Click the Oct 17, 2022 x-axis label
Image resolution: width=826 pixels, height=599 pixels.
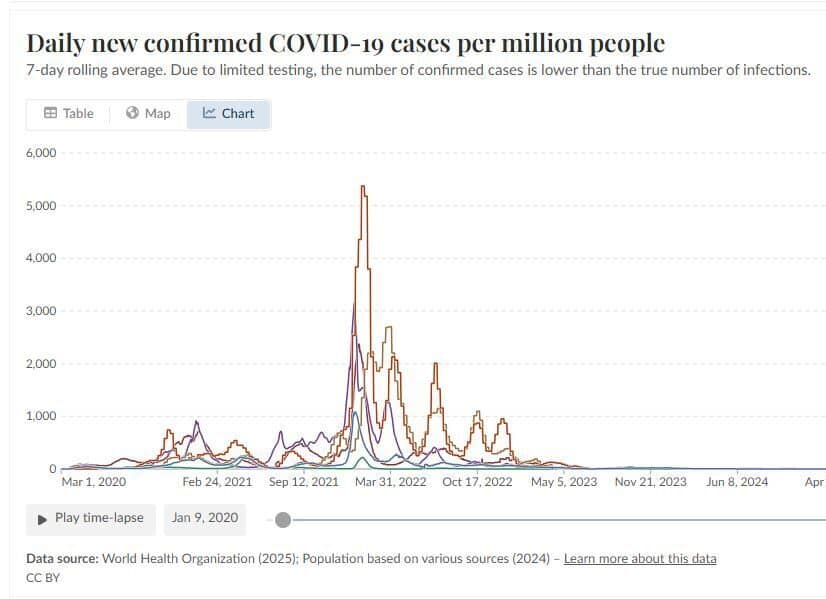tap(477, 482)
